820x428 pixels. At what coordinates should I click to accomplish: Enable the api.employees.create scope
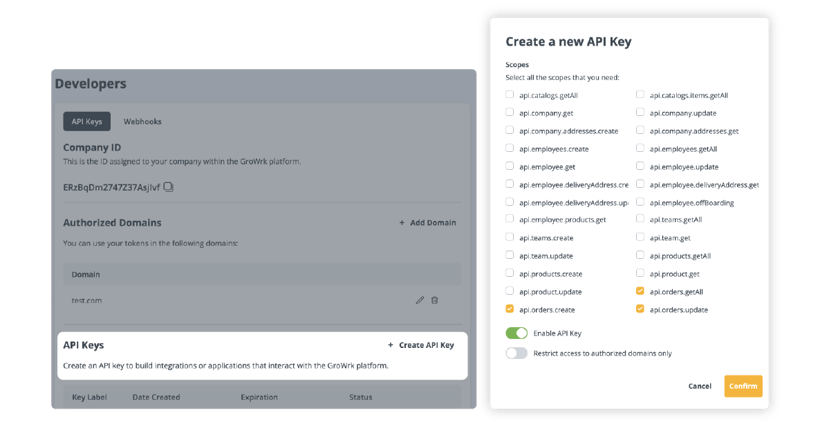[509, 148]
